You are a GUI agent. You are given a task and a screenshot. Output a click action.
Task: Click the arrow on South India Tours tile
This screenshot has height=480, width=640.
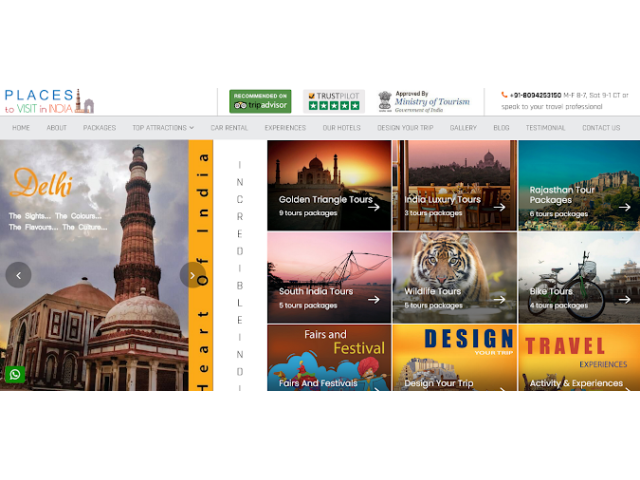coord(373,299)
